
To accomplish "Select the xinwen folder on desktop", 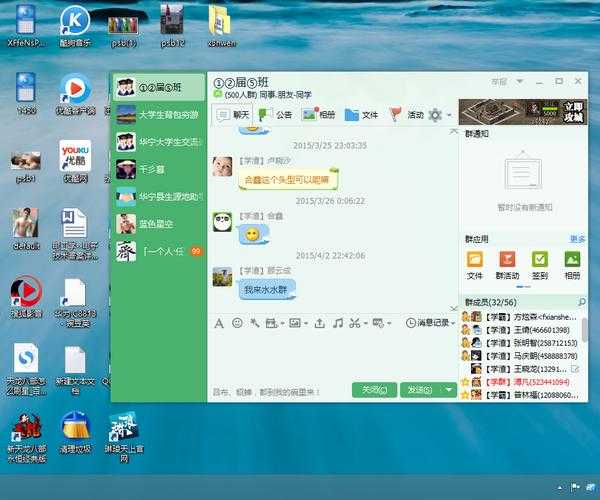I will point(221,26).
